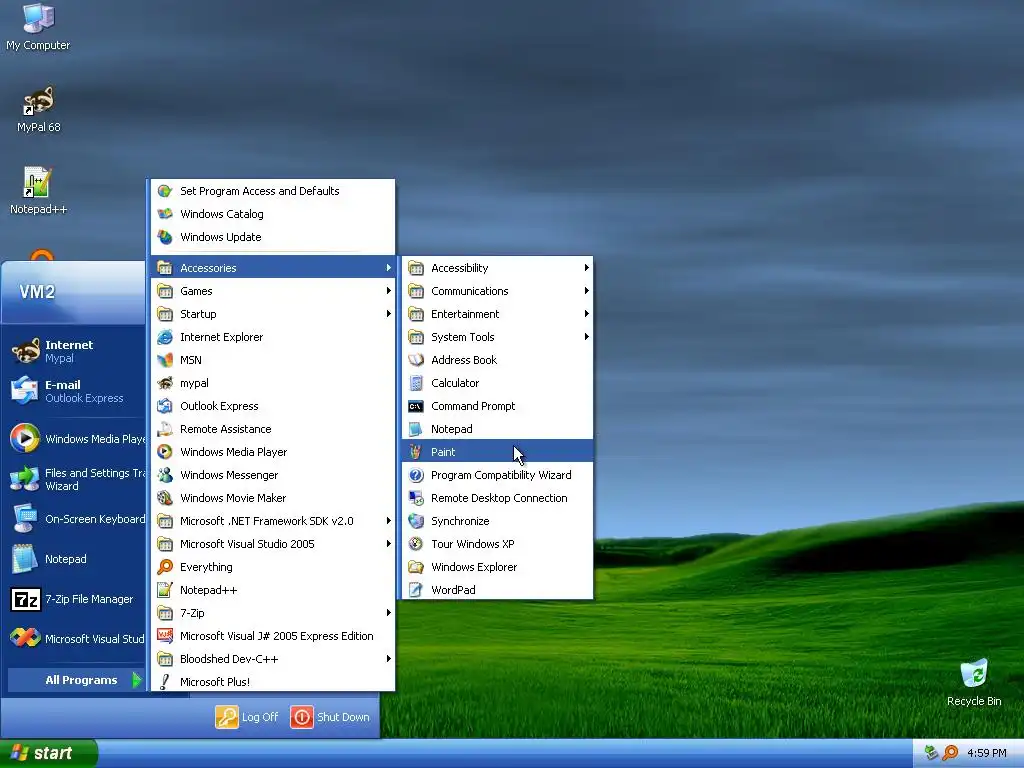Screen dimensions: 1024x768
Task: Click the Windows Messenger icon
Action: click(165, 475)
